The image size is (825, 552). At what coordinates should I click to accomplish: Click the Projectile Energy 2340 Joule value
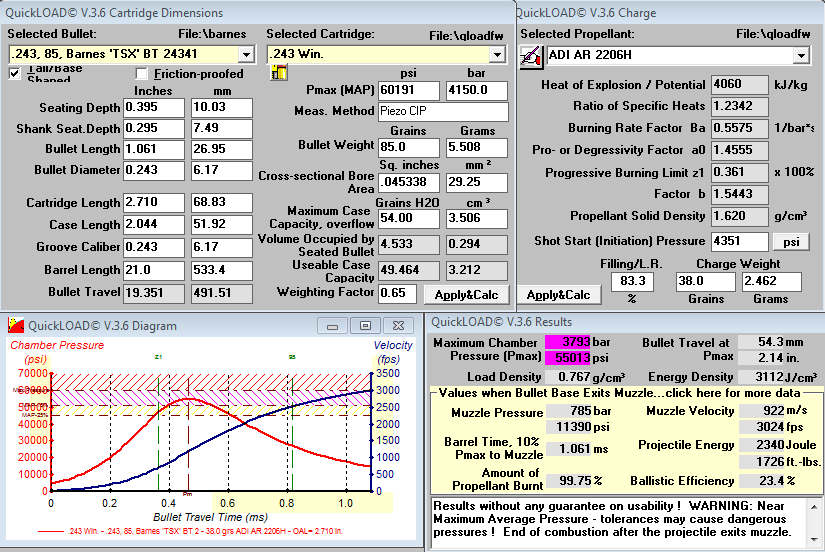pos(762,445)
